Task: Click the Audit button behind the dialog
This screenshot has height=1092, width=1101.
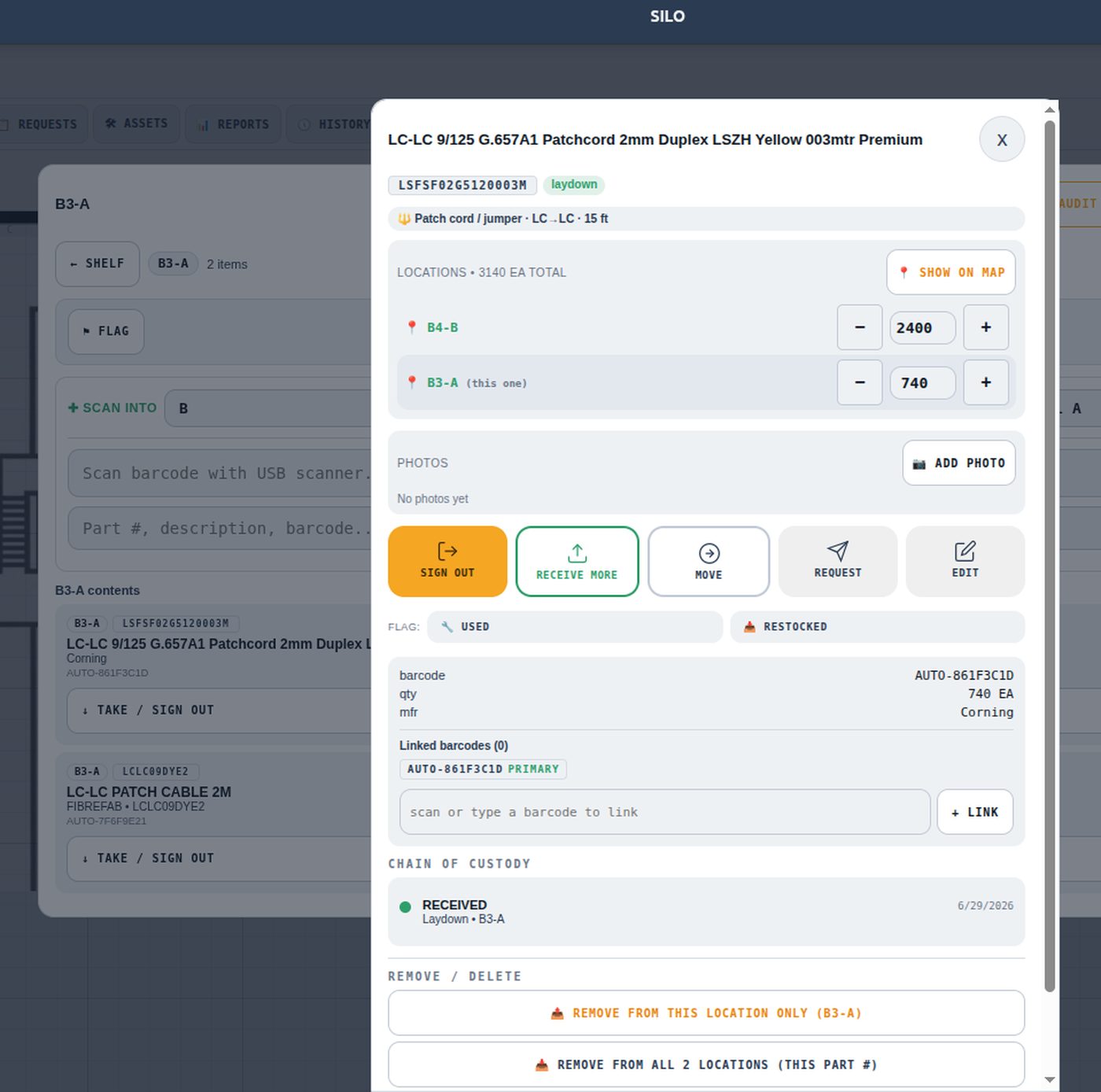Action: 1078,204
